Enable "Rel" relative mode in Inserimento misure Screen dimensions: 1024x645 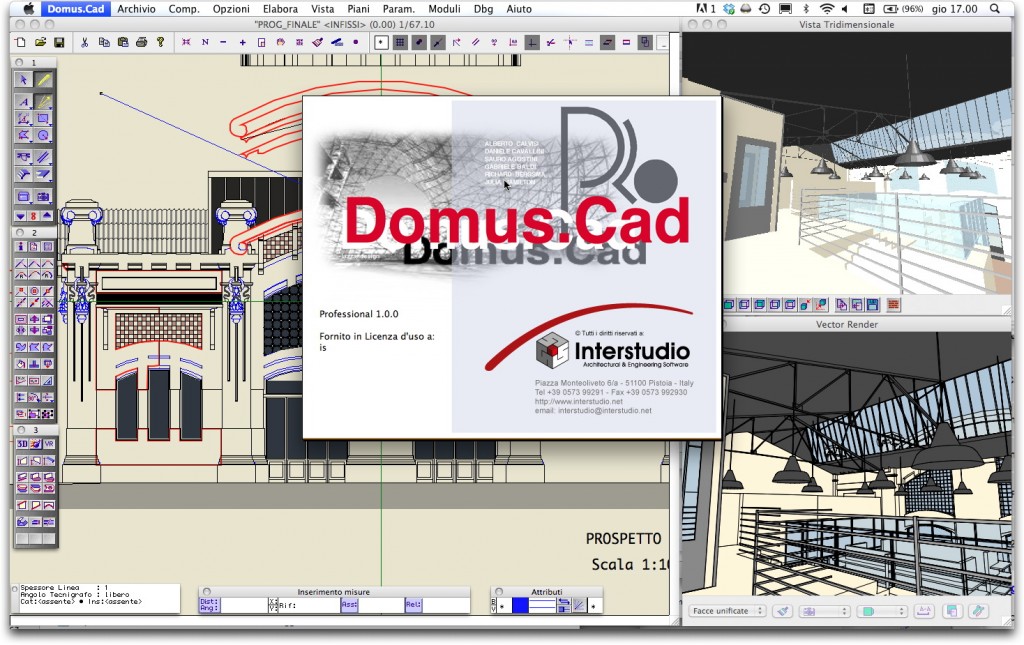(x=414, y=603)
